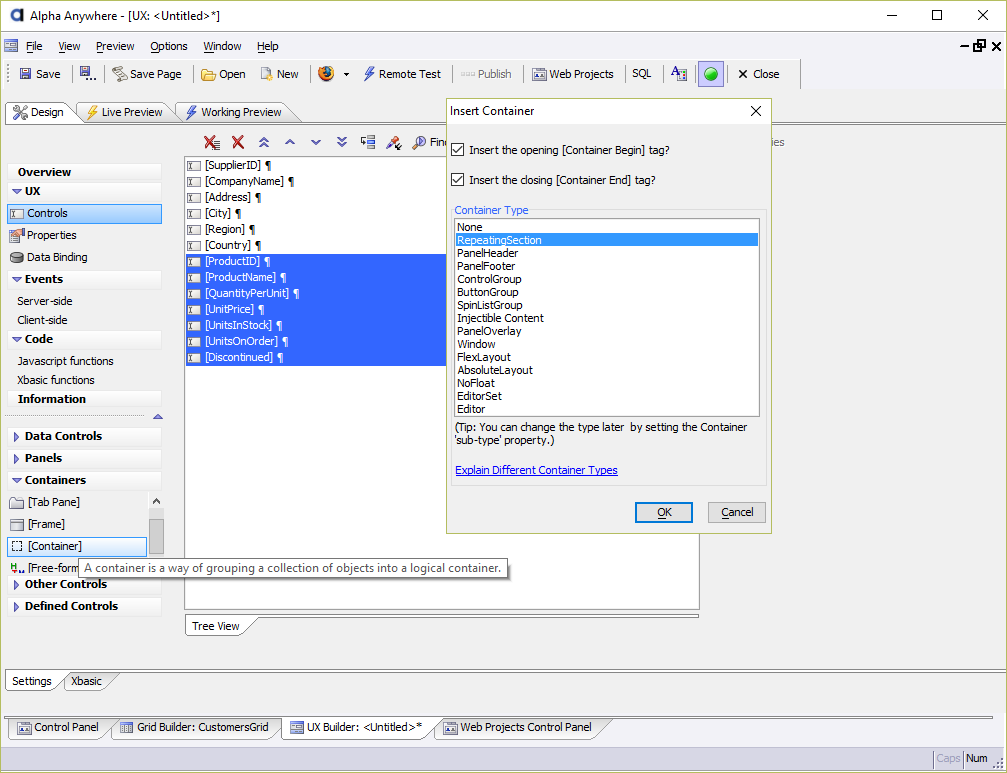This screenshot has height=773, width=1007.
Task: Expand the Other Controls section
Action: (17, 584)
